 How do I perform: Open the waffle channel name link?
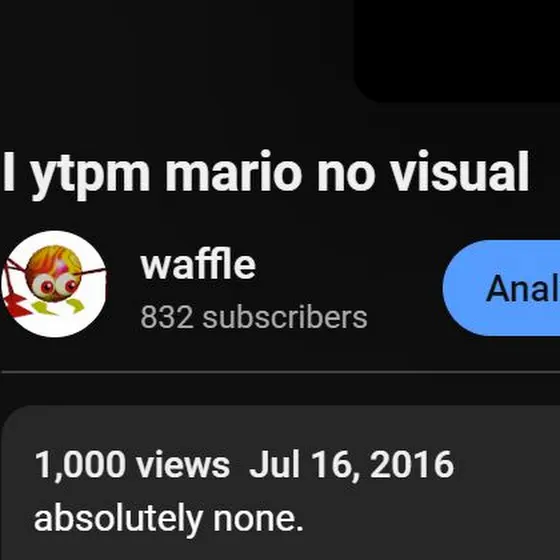click(198, 265)
